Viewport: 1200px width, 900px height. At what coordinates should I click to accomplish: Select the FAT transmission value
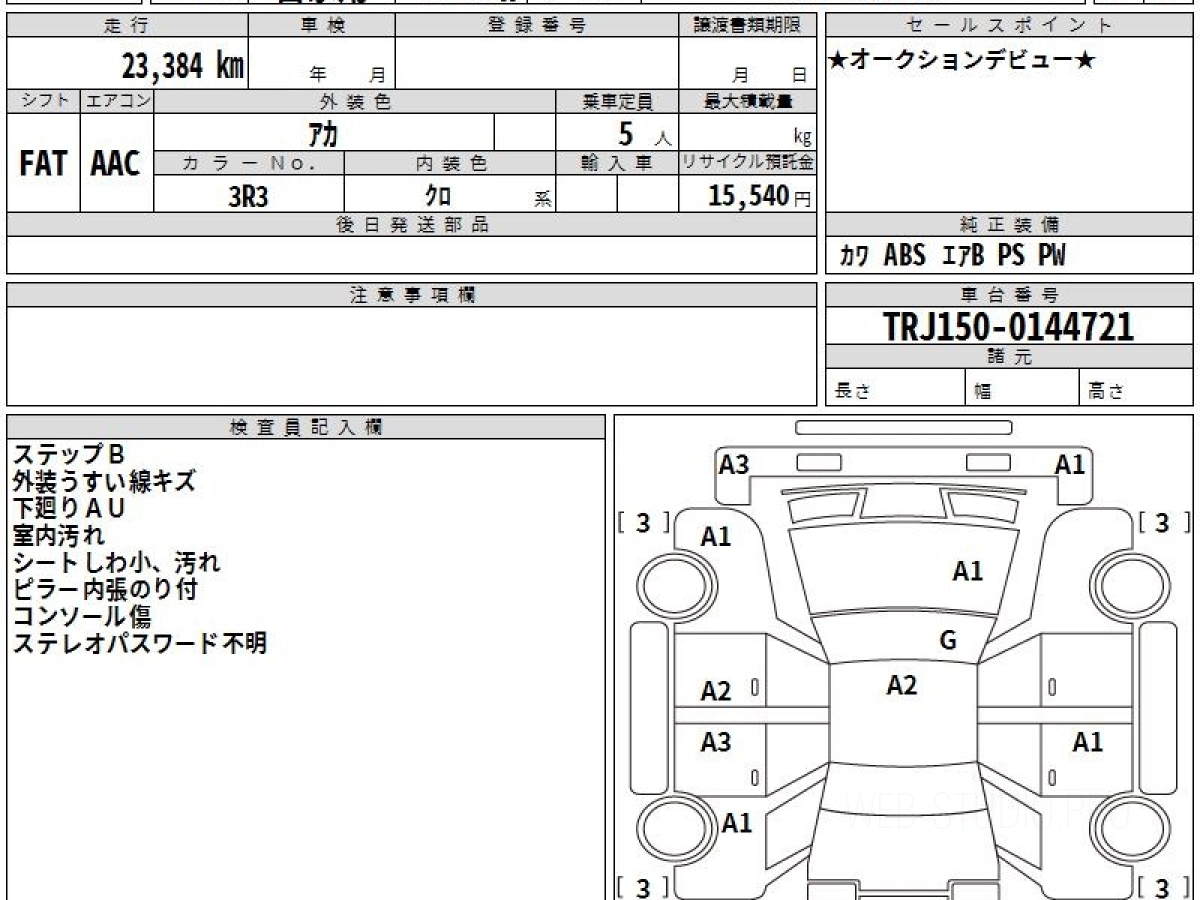pyautogui.click(x=43, y=164)
